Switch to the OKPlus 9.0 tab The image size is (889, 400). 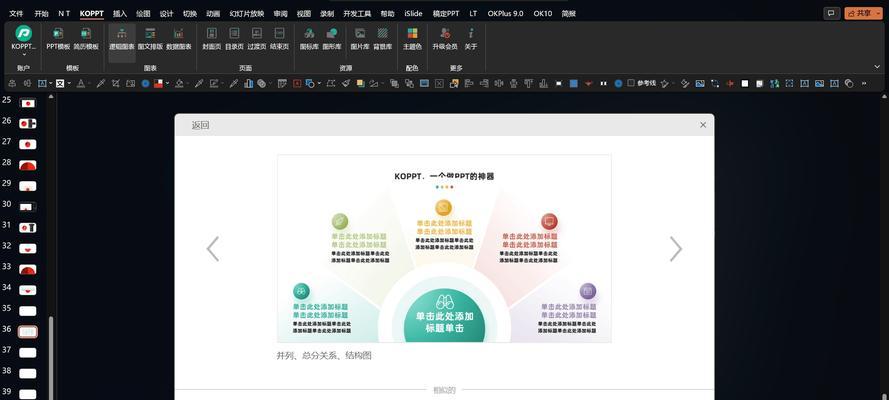506,13
